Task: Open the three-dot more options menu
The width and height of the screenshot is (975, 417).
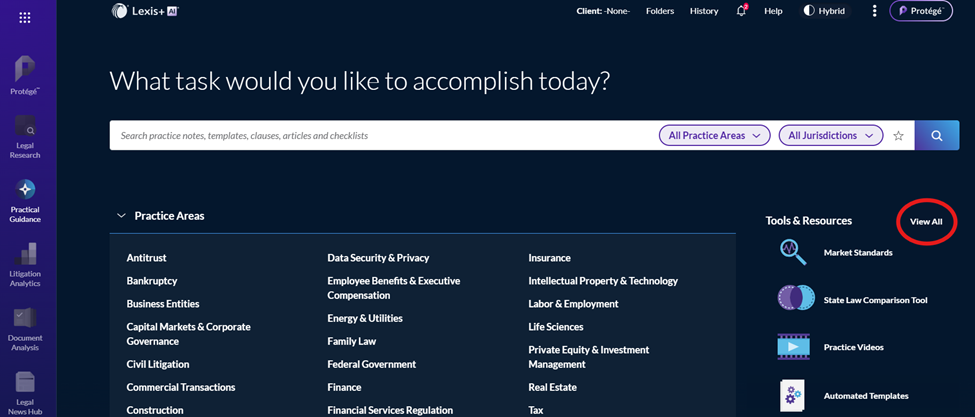Action: tap(874, 11)
